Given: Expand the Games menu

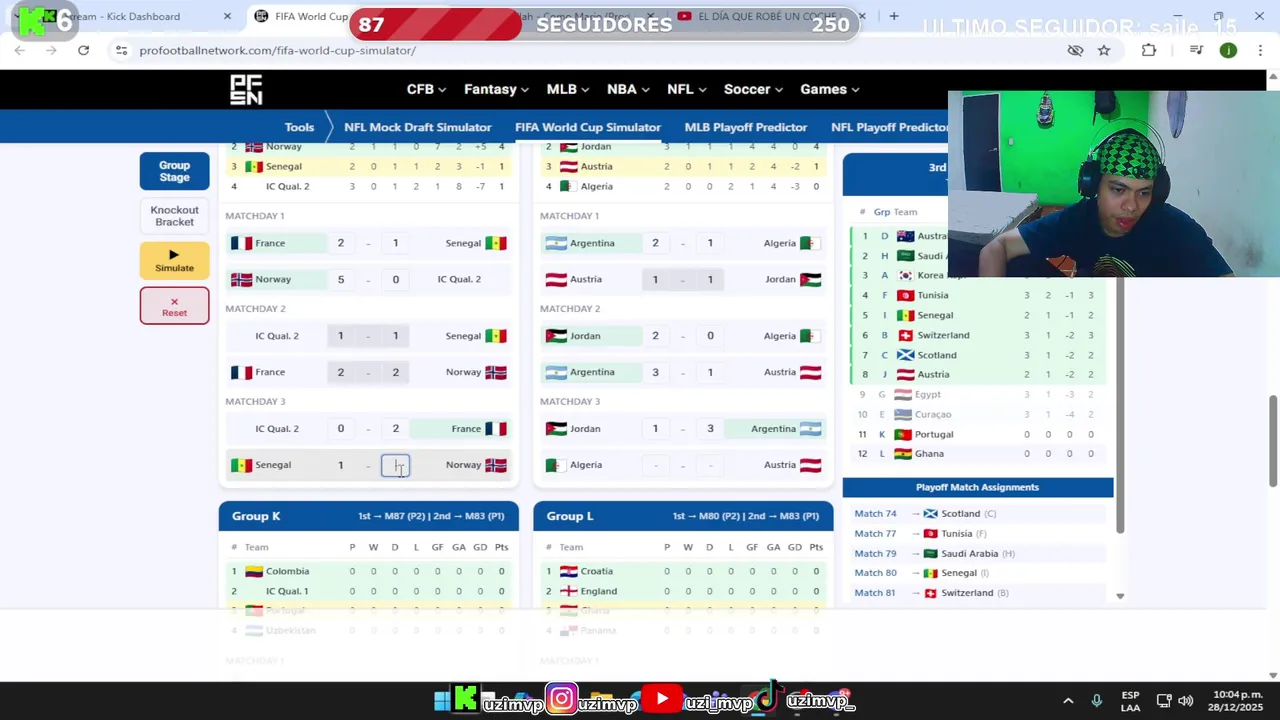Looking at the screenshot, I should tap(829, 89).
